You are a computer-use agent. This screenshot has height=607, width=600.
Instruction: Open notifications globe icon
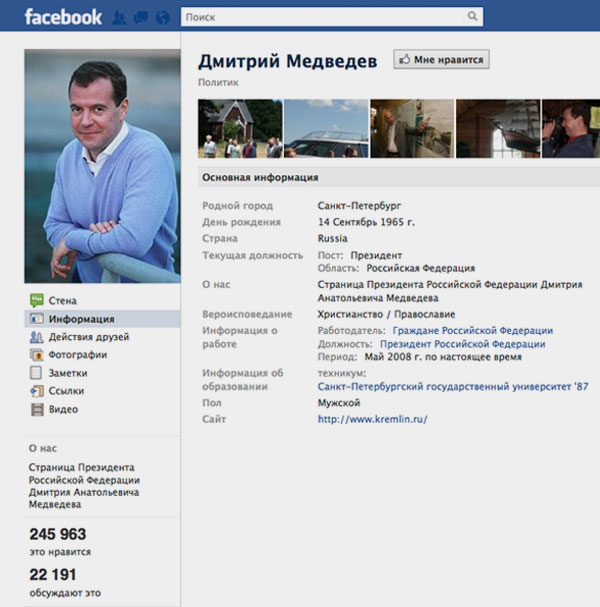click(163, 17)
